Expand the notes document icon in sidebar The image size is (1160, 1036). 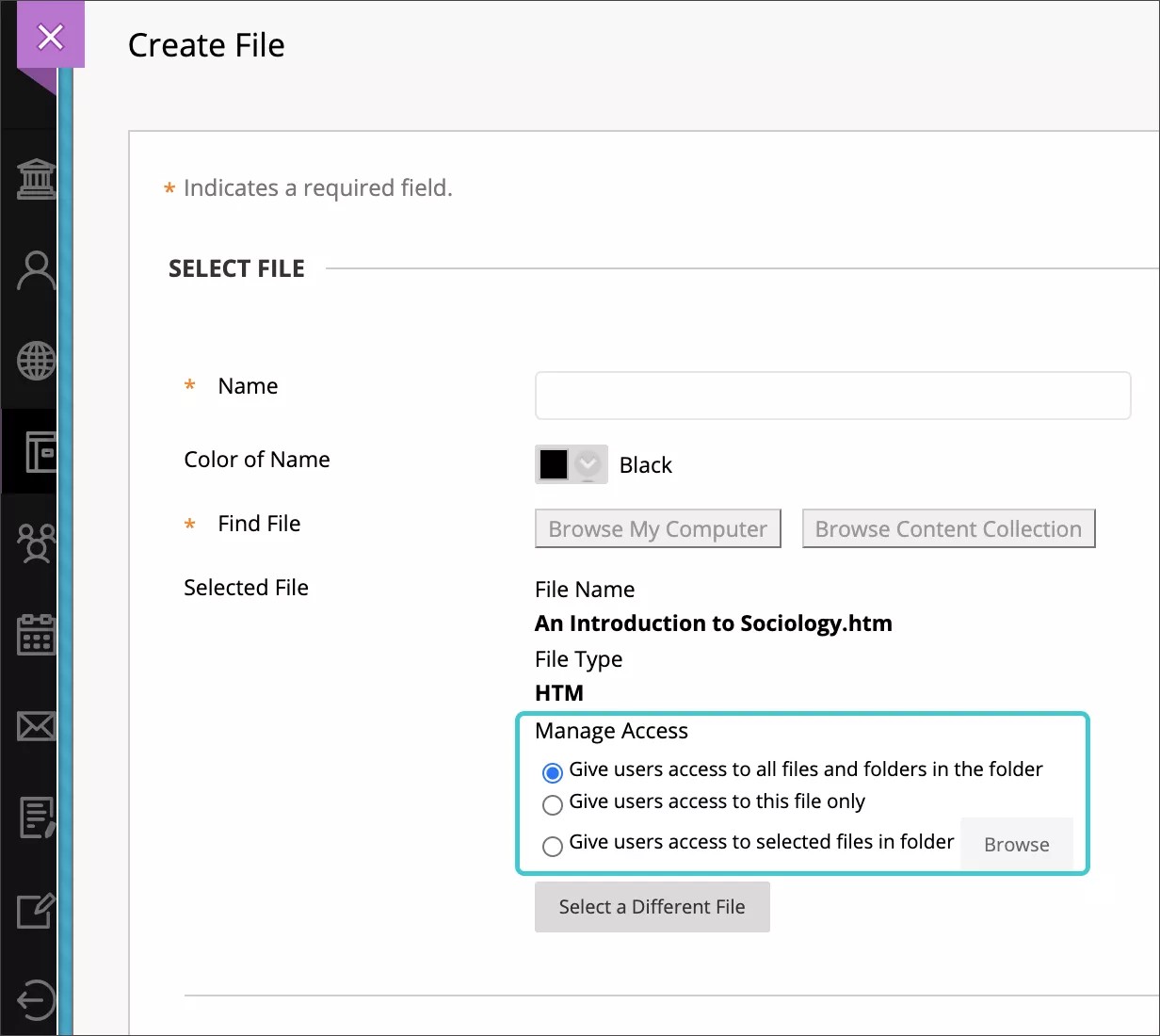click(x=36, y=817)
